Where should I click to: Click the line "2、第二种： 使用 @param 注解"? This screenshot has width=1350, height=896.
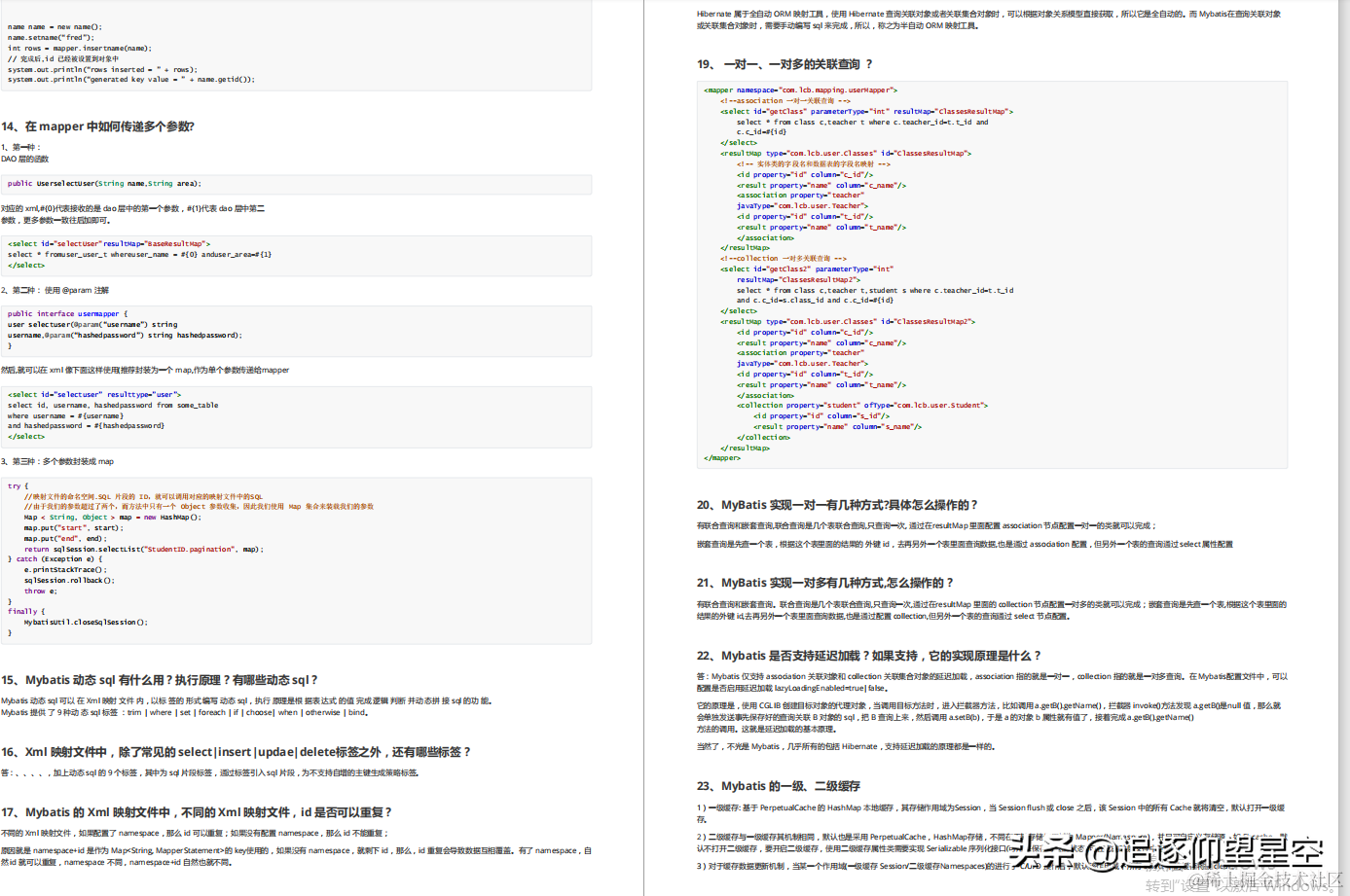[55, 290]
